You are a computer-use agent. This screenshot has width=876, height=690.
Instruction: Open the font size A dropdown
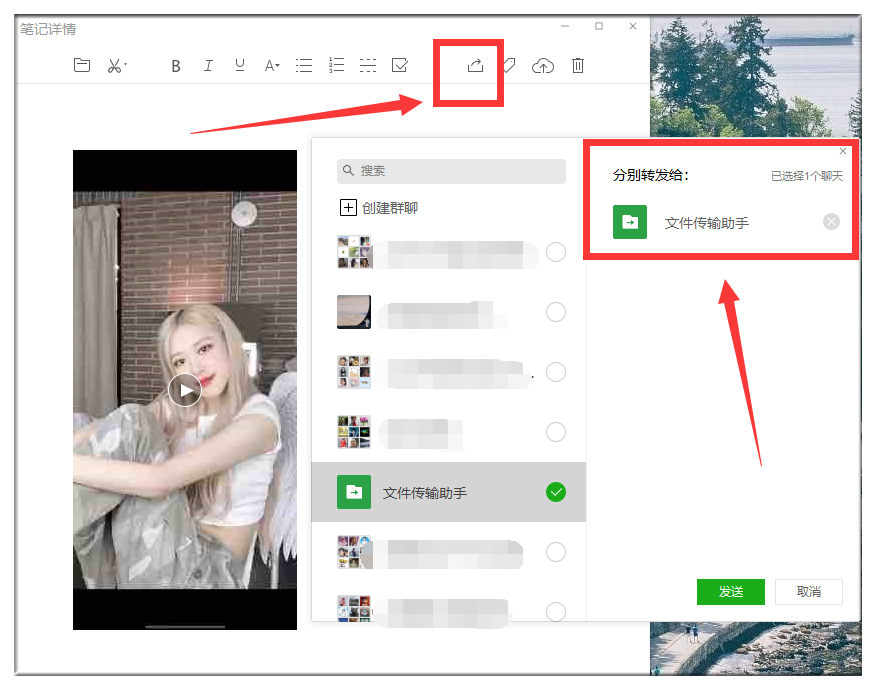(272, 66)
